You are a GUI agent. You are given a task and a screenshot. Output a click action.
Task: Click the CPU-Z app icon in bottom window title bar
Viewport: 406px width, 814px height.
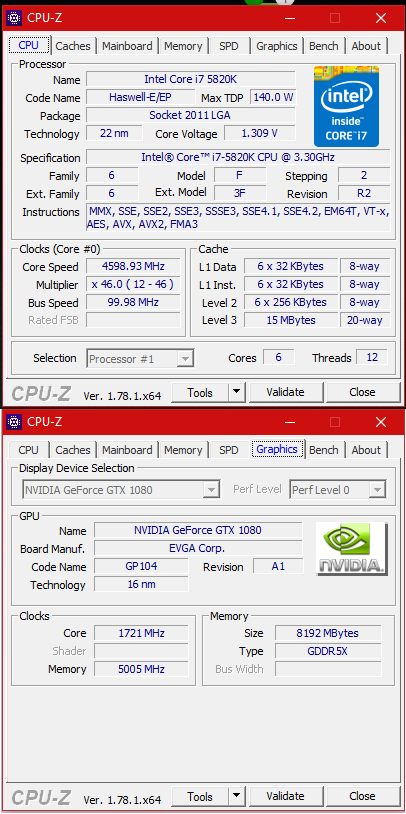tap(13, 422)
